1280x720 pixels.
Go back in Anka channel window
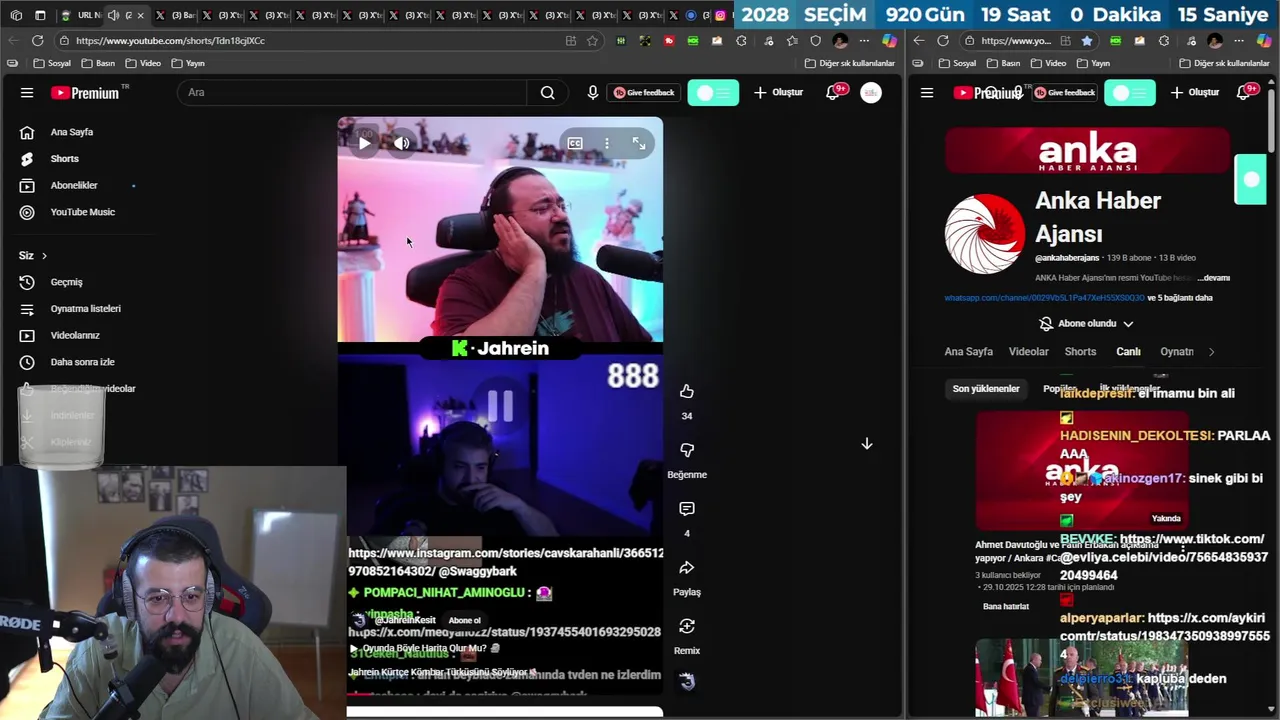[x=919, y=41]
